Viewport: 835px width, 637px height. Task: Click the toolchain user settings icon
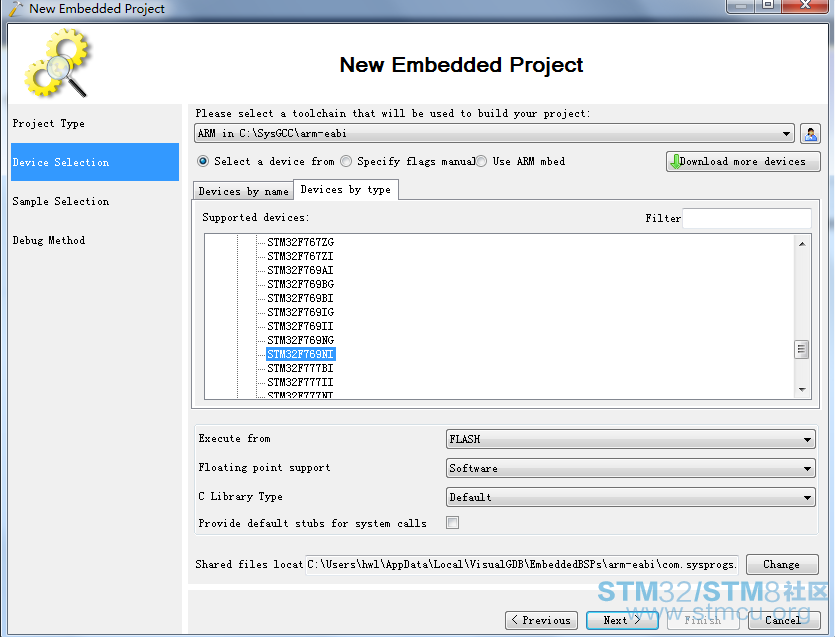coord(810,134)
